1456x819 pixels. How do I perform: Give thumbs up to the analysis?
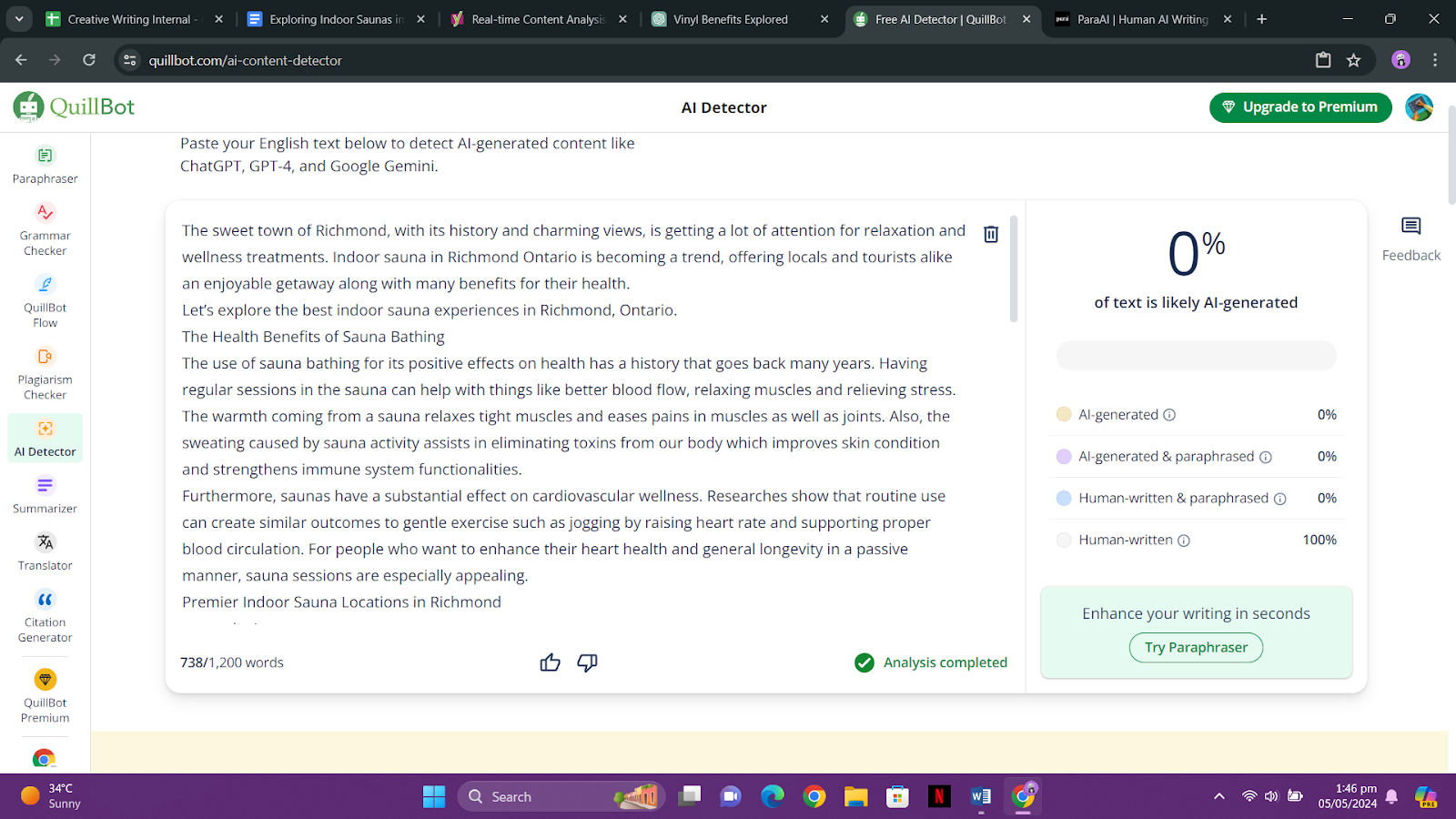550,662
